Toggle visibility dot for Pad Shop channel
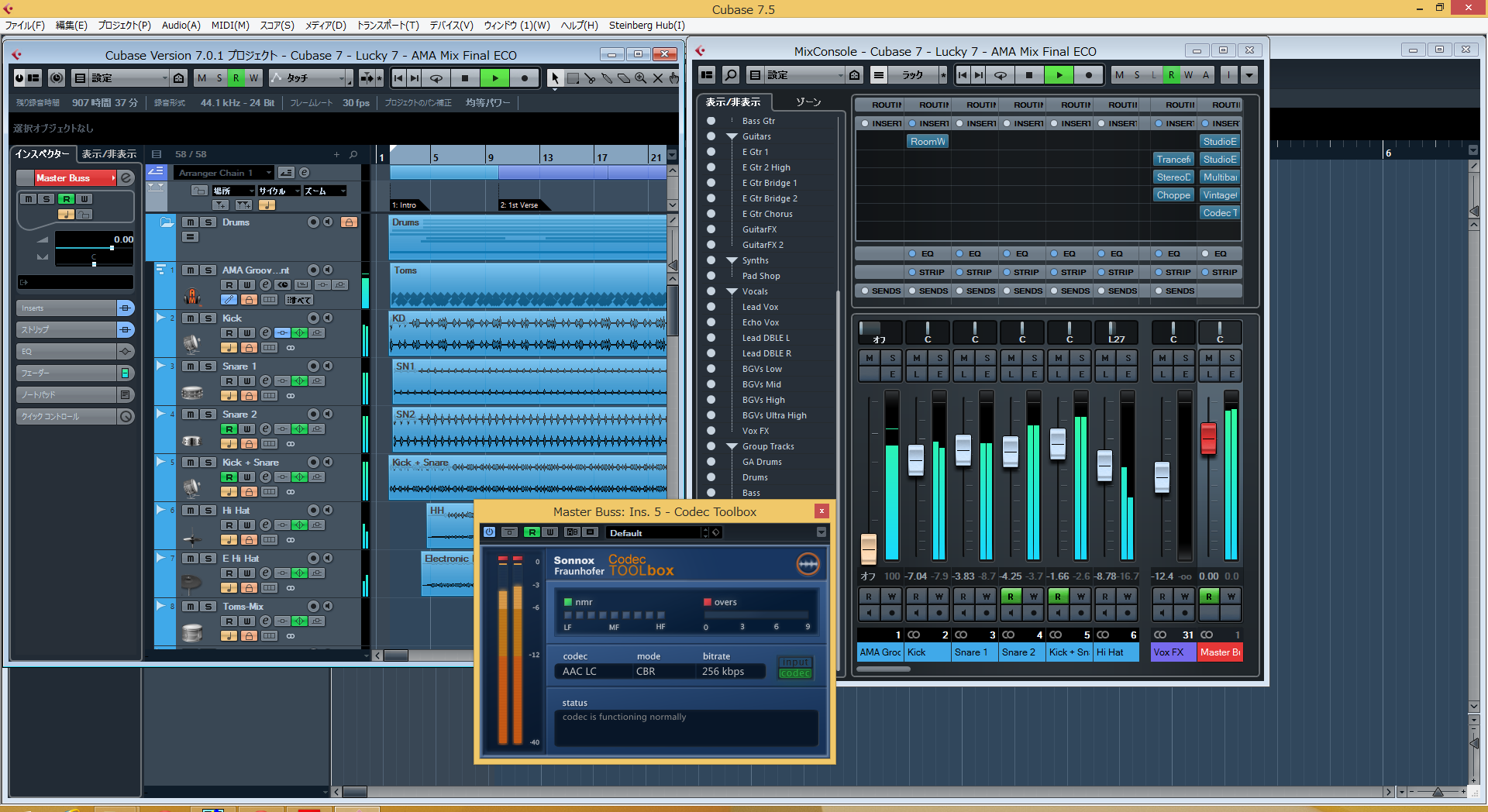This screenshot has height=812, width=1488. (711, 276)
